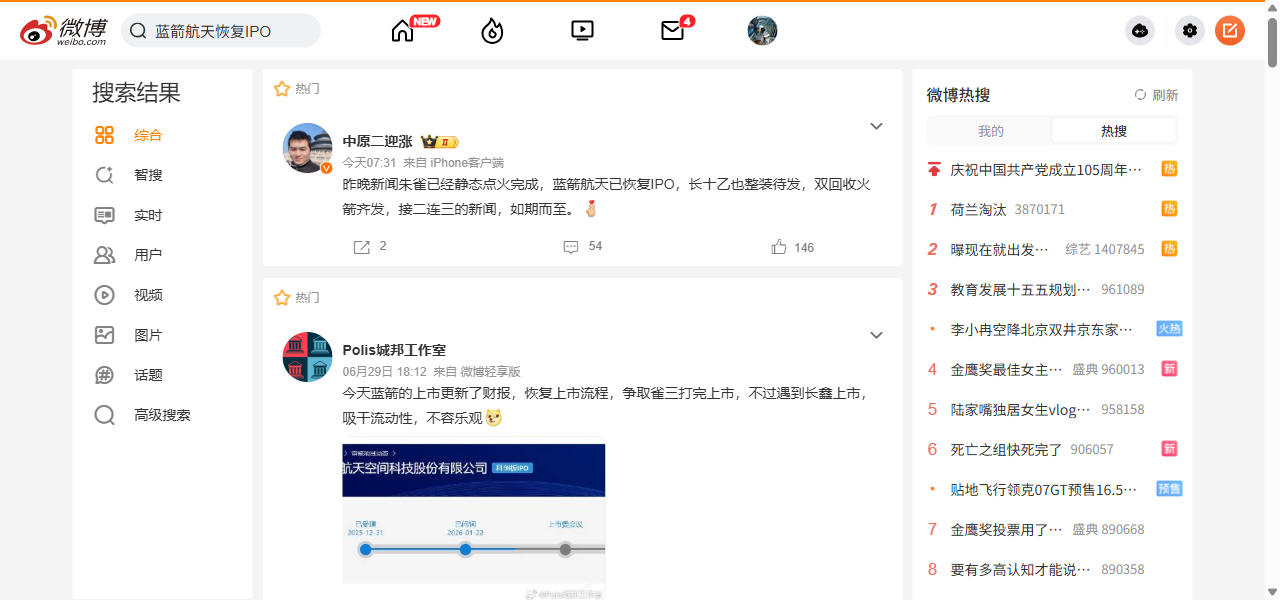Open username Polis城邦工作室
This screenshot has height=600, width=1280.
[394, 350]
